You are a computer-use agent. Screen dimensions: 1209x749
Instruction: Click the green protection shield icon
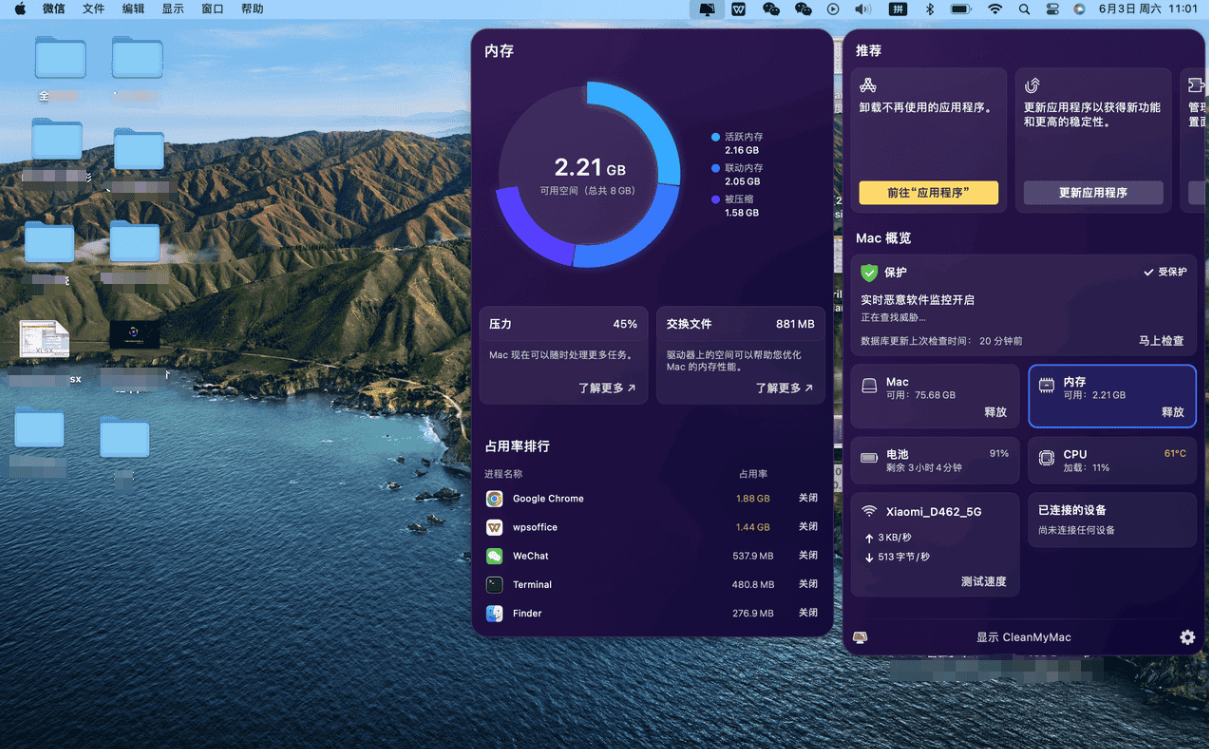point(869,272)
